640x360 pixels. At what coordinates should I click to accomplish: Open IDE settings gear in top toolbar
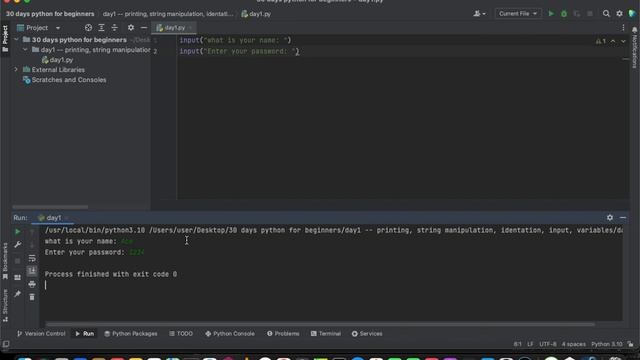619,13
